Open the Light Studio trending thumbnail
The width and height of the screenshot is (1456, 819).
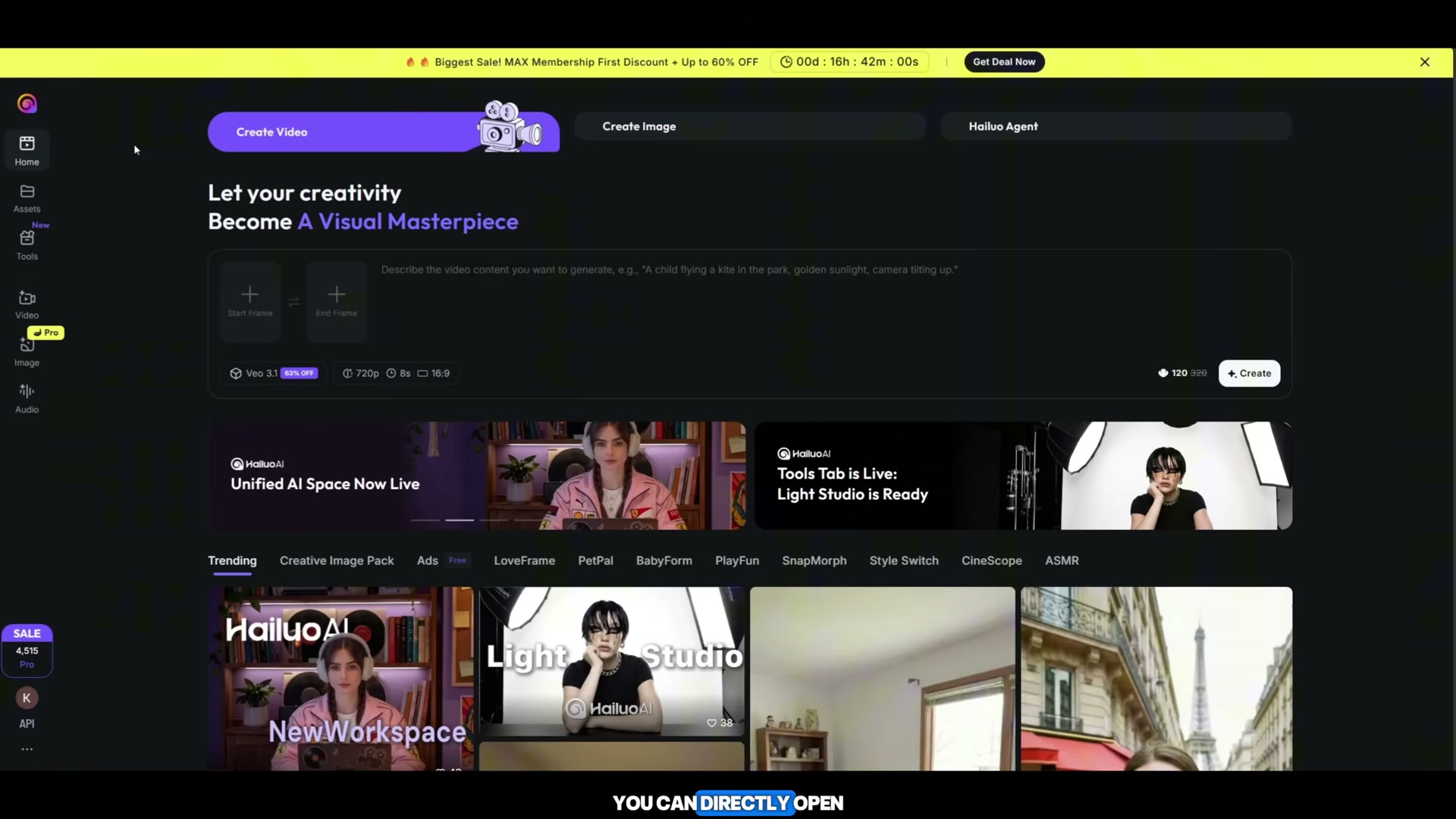[x=612, y=661]
